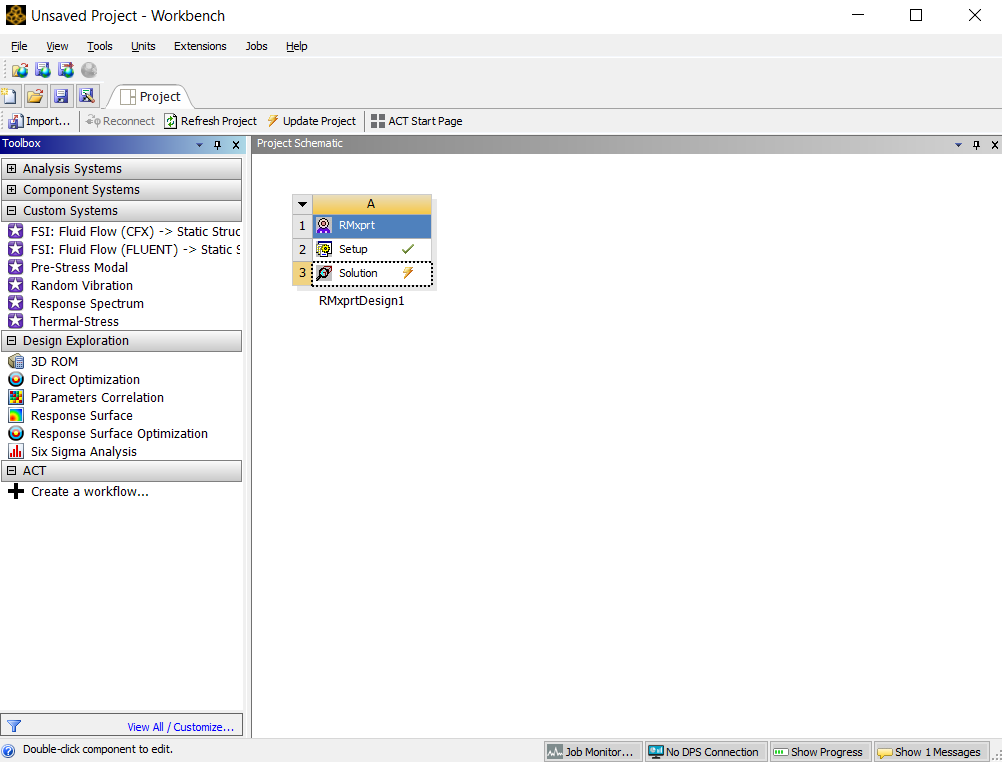Open the Tools menu

coord(100,46)
